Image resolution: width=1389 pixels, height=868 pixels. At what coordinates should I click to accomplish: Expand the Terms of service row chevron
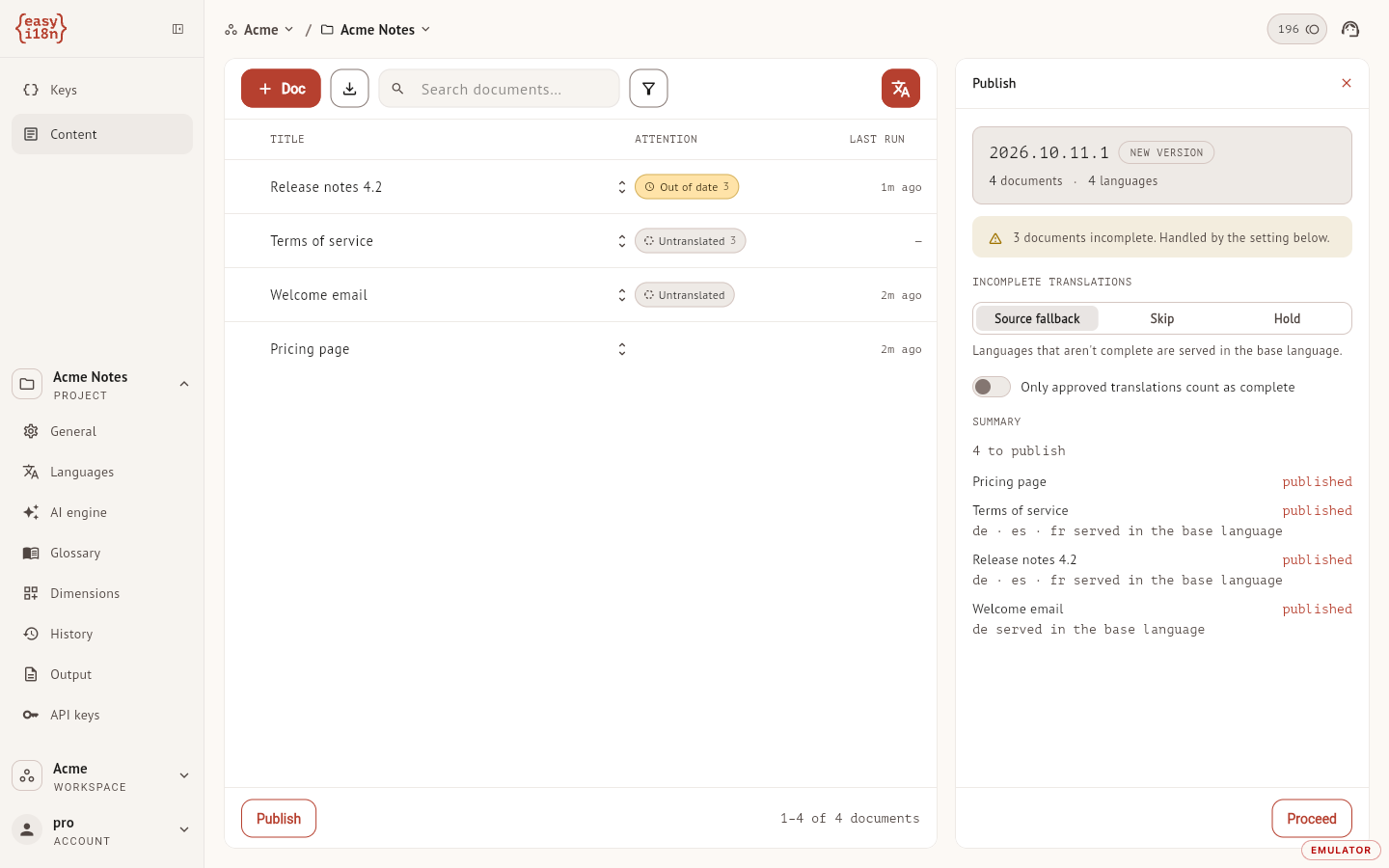(x=622, y=241)
